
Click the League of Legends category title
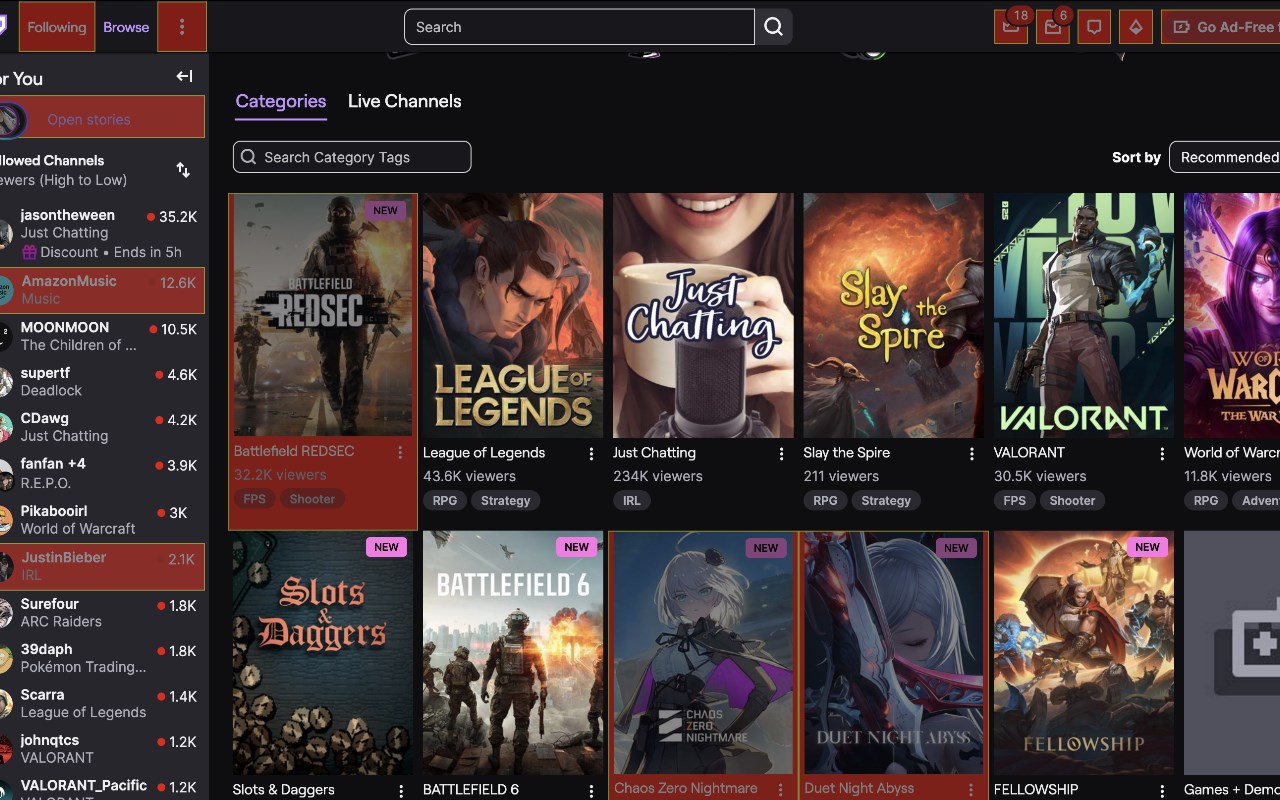tap(484, 453)
